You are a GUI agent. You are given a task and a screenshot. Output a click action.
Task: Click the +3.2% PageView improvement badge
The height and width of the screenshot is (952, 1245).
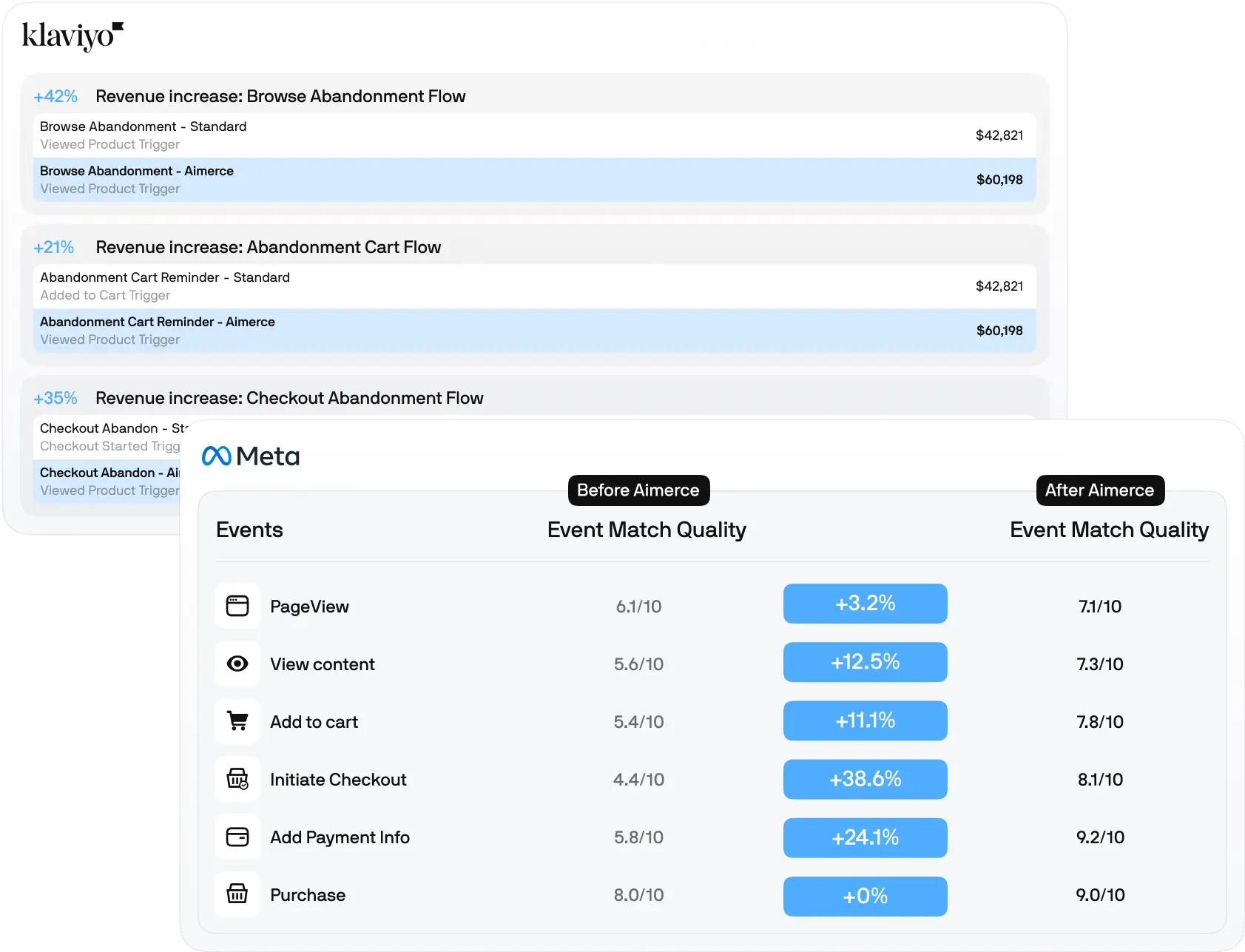866,604
